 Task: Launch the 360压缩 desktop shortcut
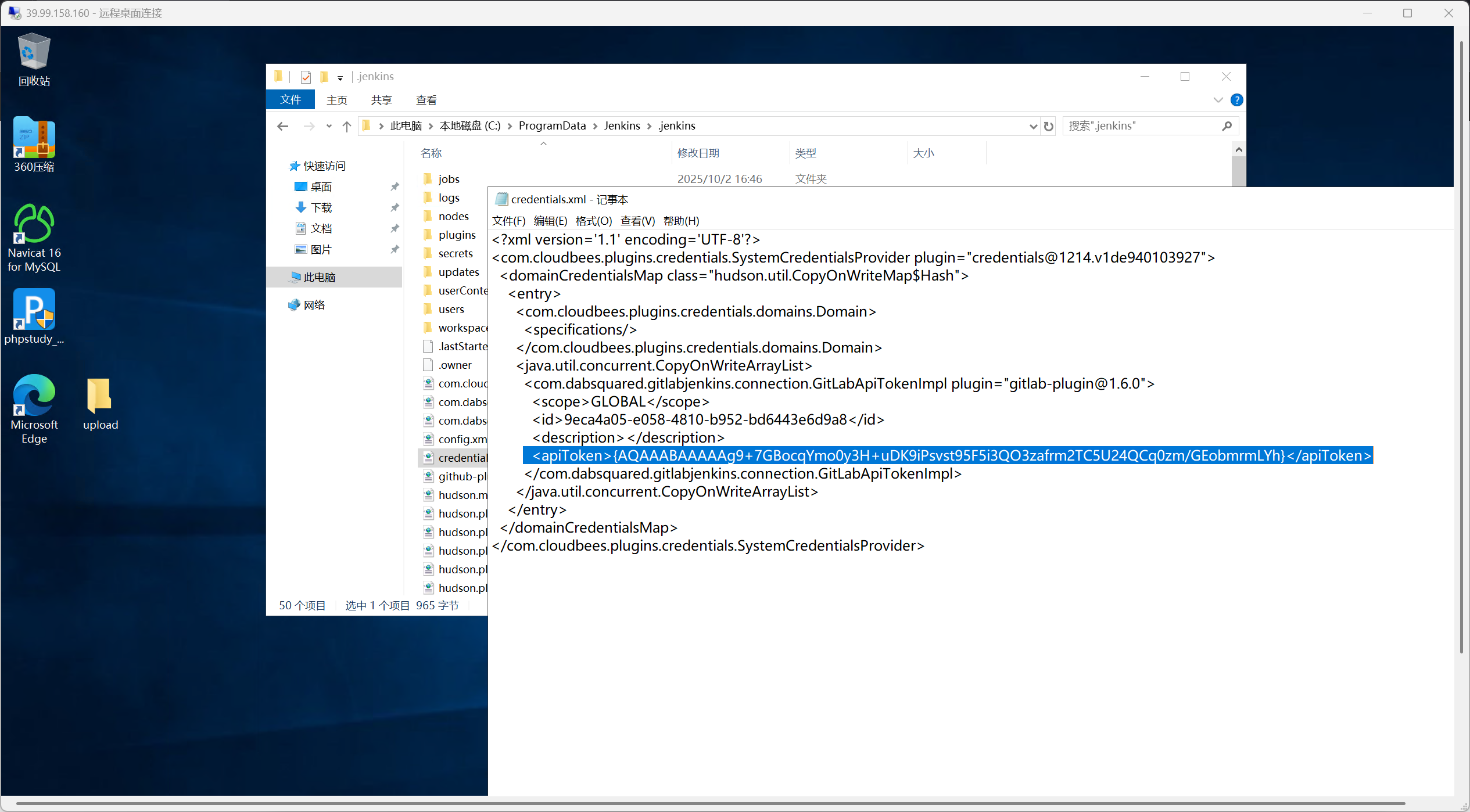[34, 143]
